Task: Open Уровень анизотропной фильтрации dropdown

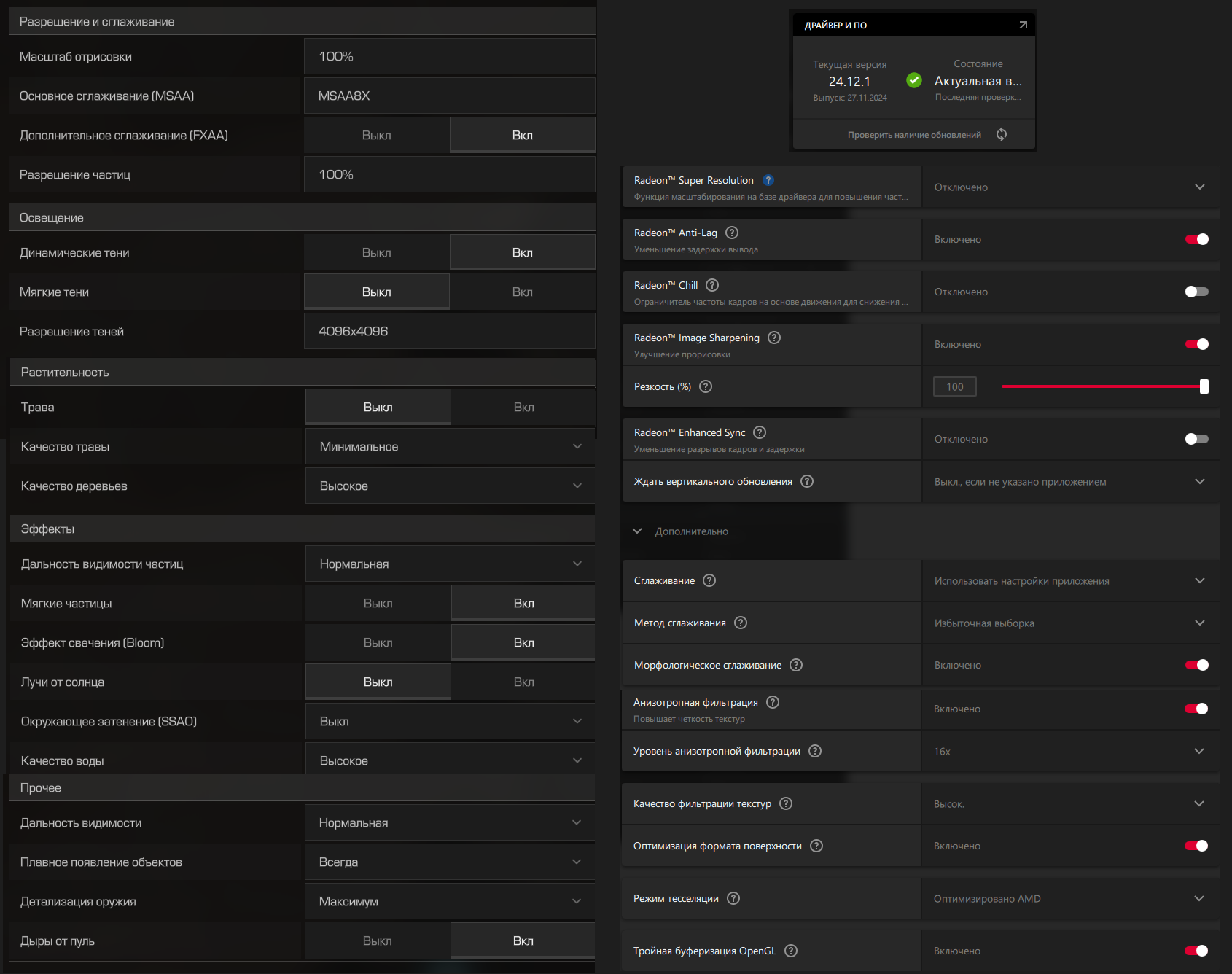Action: click(1070, 751)
